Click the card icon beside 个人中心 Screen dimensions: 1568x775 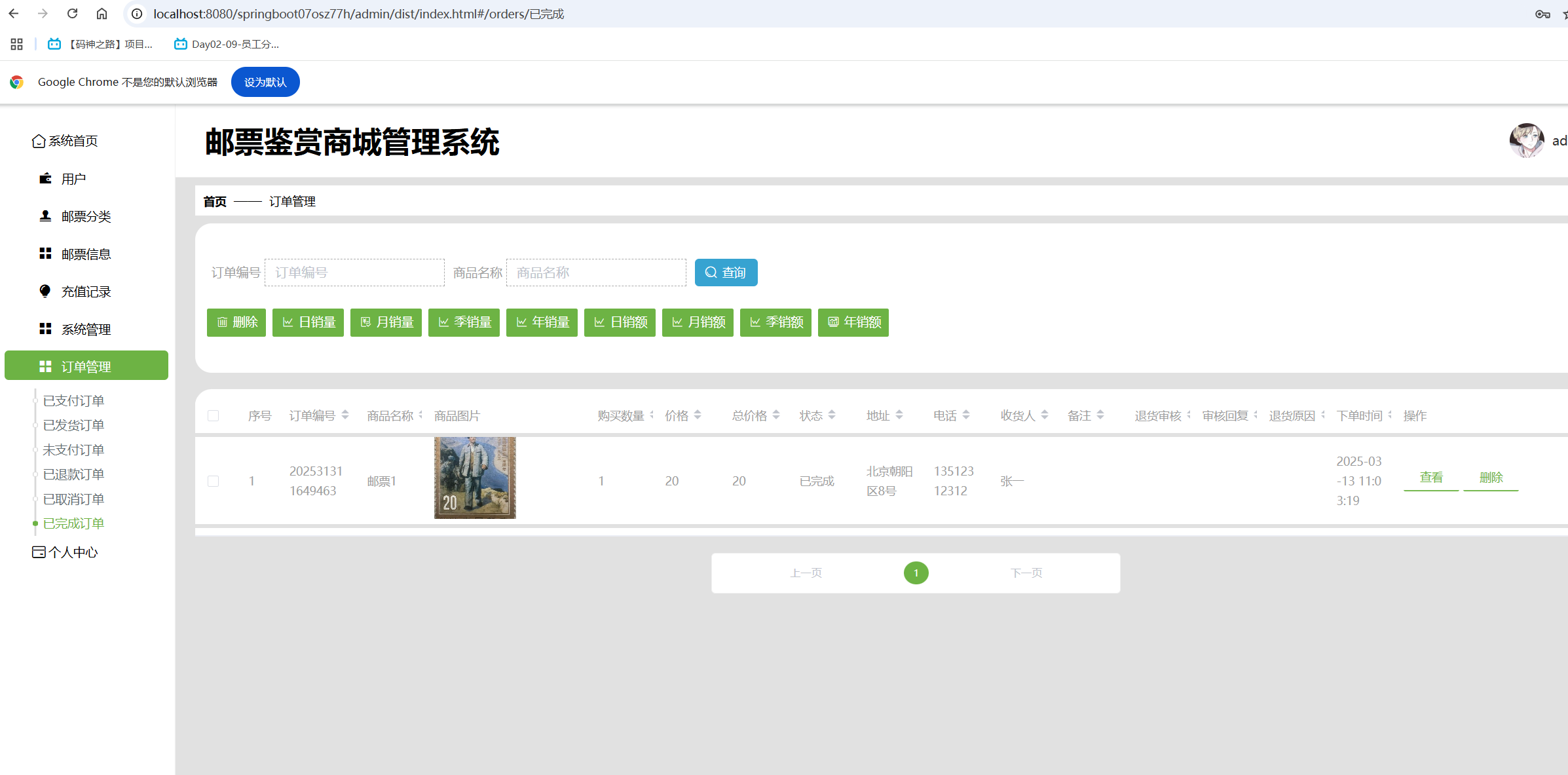point(39,552)
